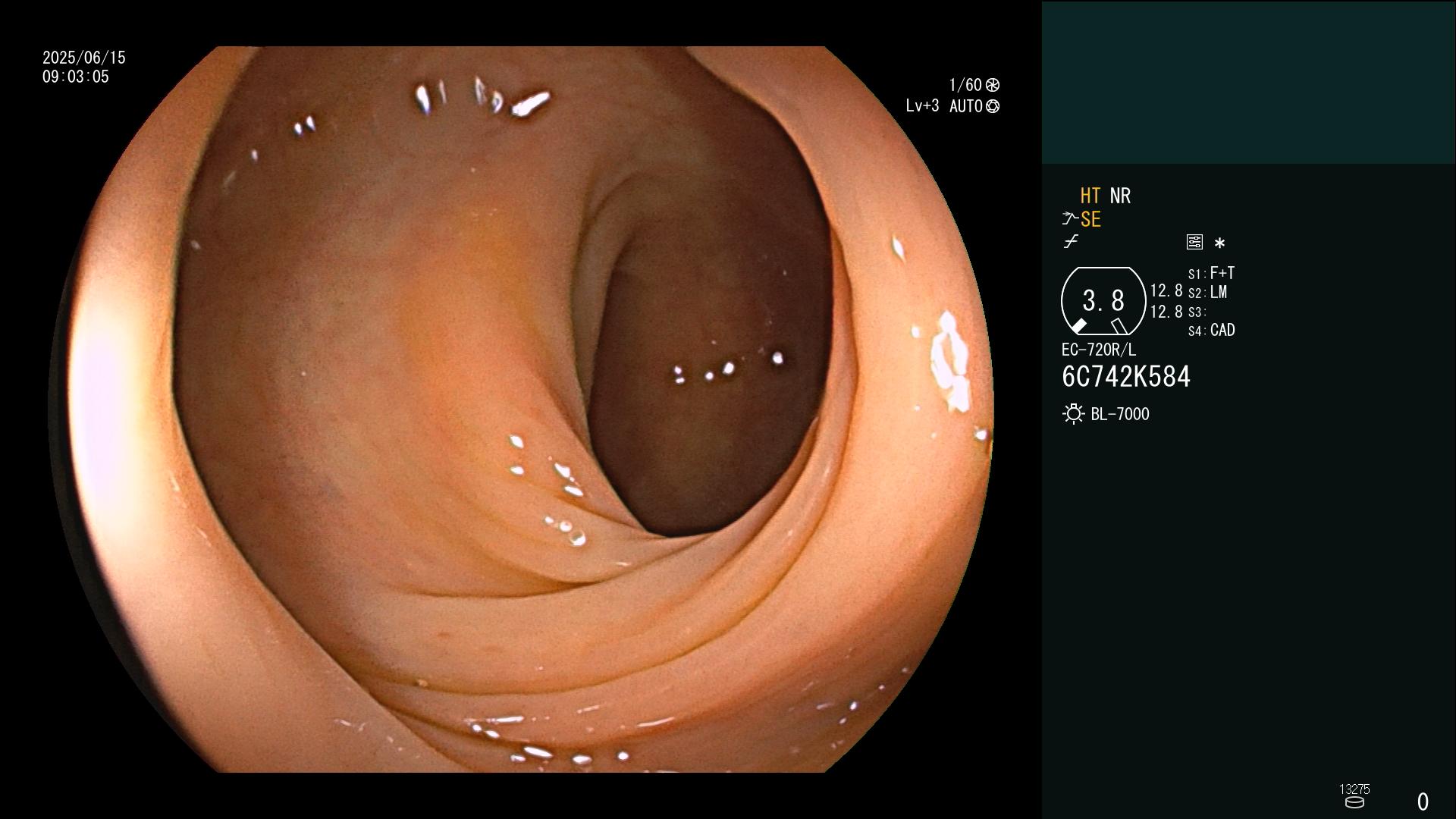This screenshot has width=1456, height=819.
Task: Click the 1/60 shutter speed value
Action: pos(965,85)
